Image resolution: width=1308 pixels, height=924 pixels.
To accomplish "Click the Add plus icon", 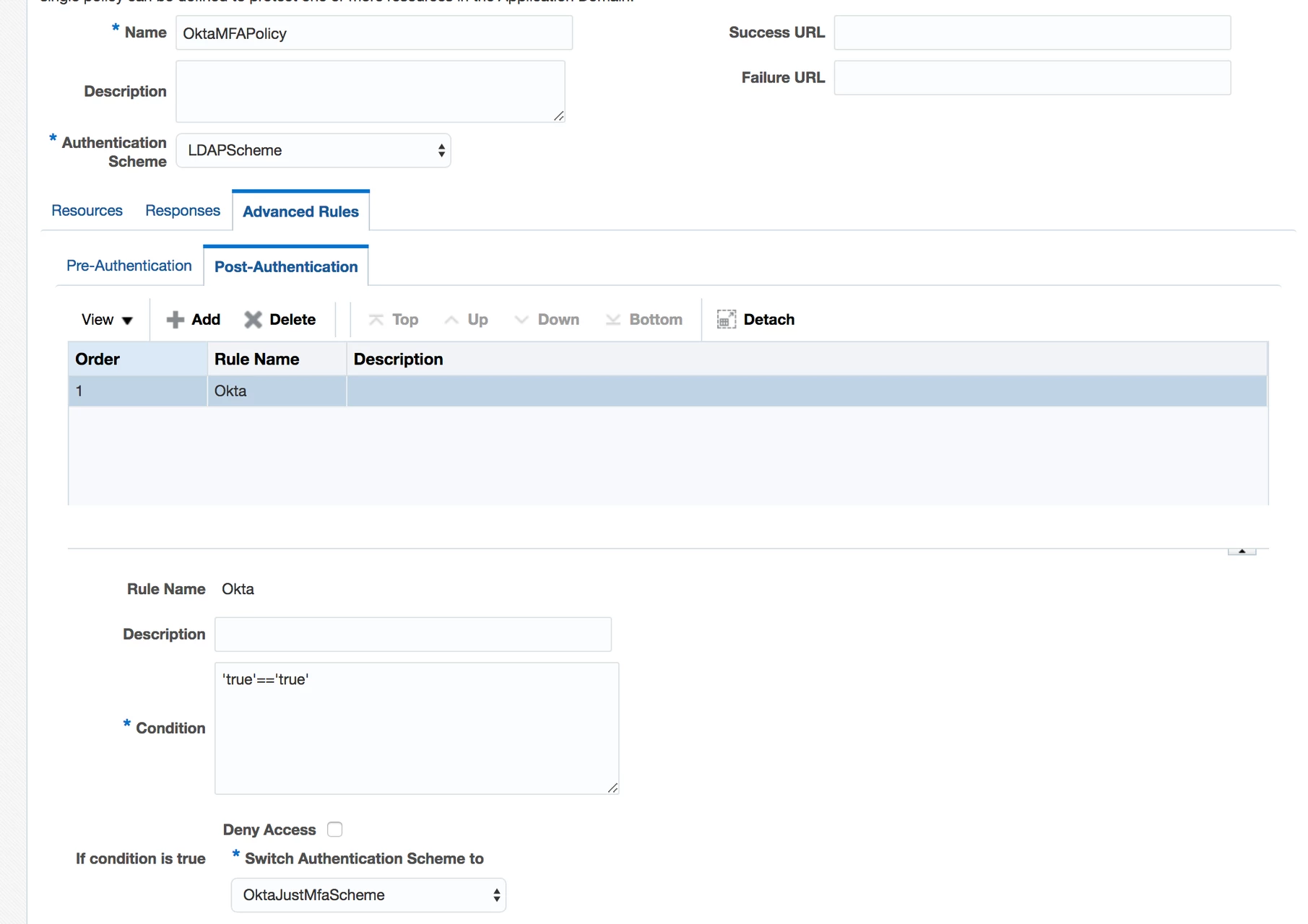I will click(x=176, y=320).
